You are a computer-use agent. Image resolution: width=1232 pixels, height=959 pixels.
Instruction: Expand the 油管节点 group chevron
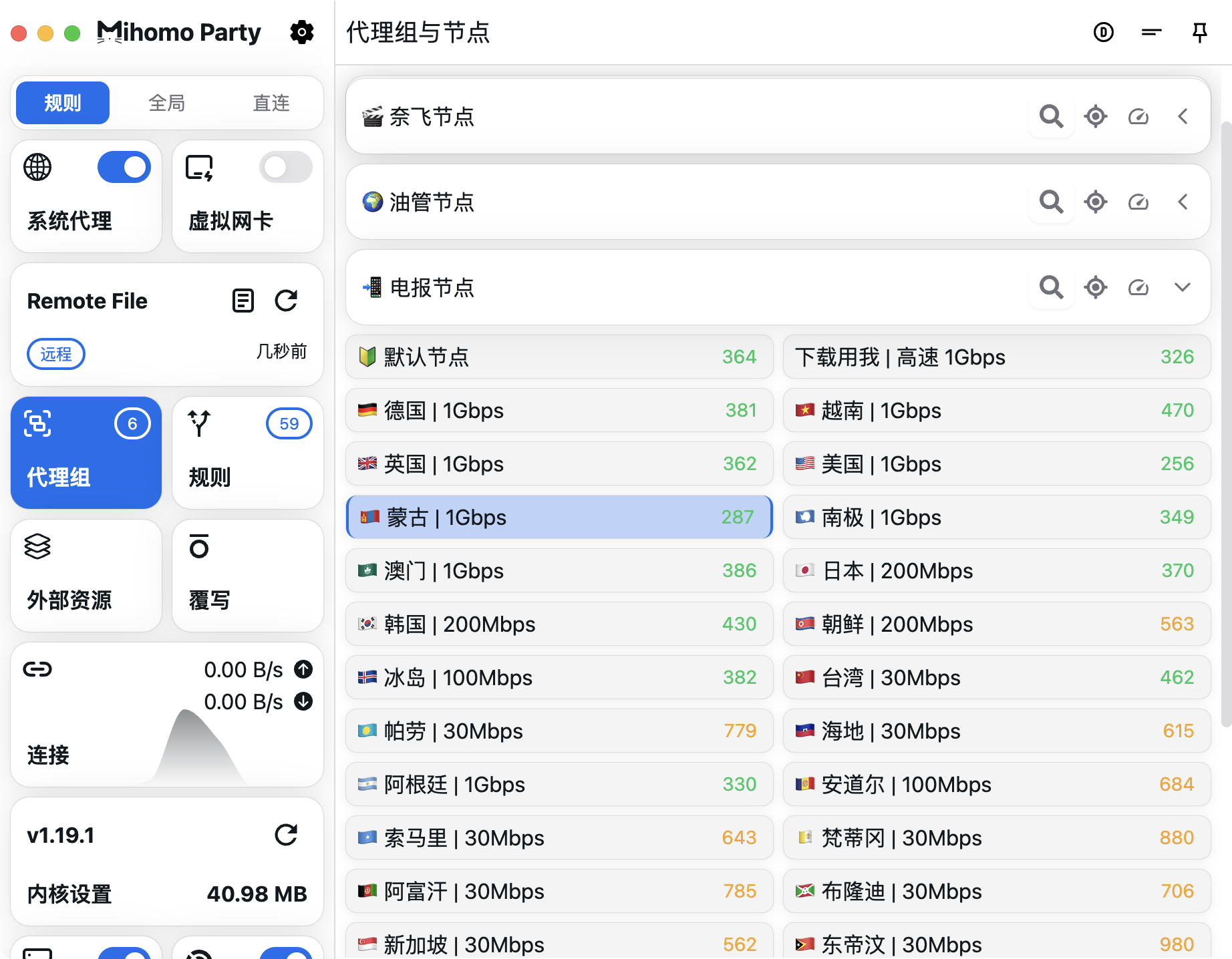point(1183,202)
